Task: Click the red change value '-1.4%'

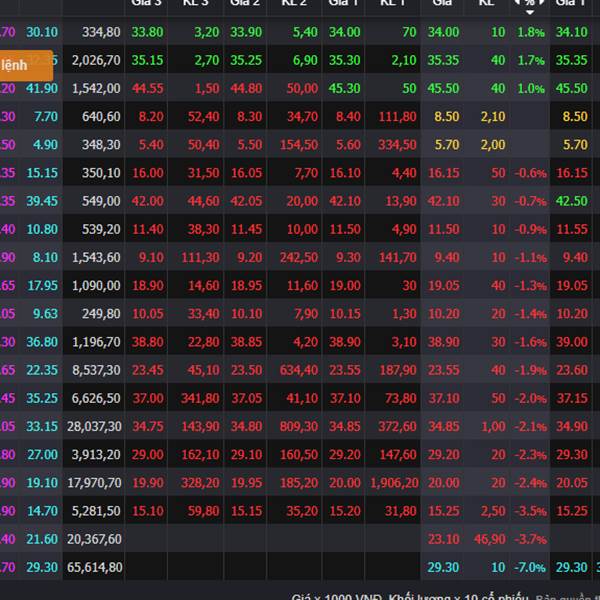Action: [530, 314]
